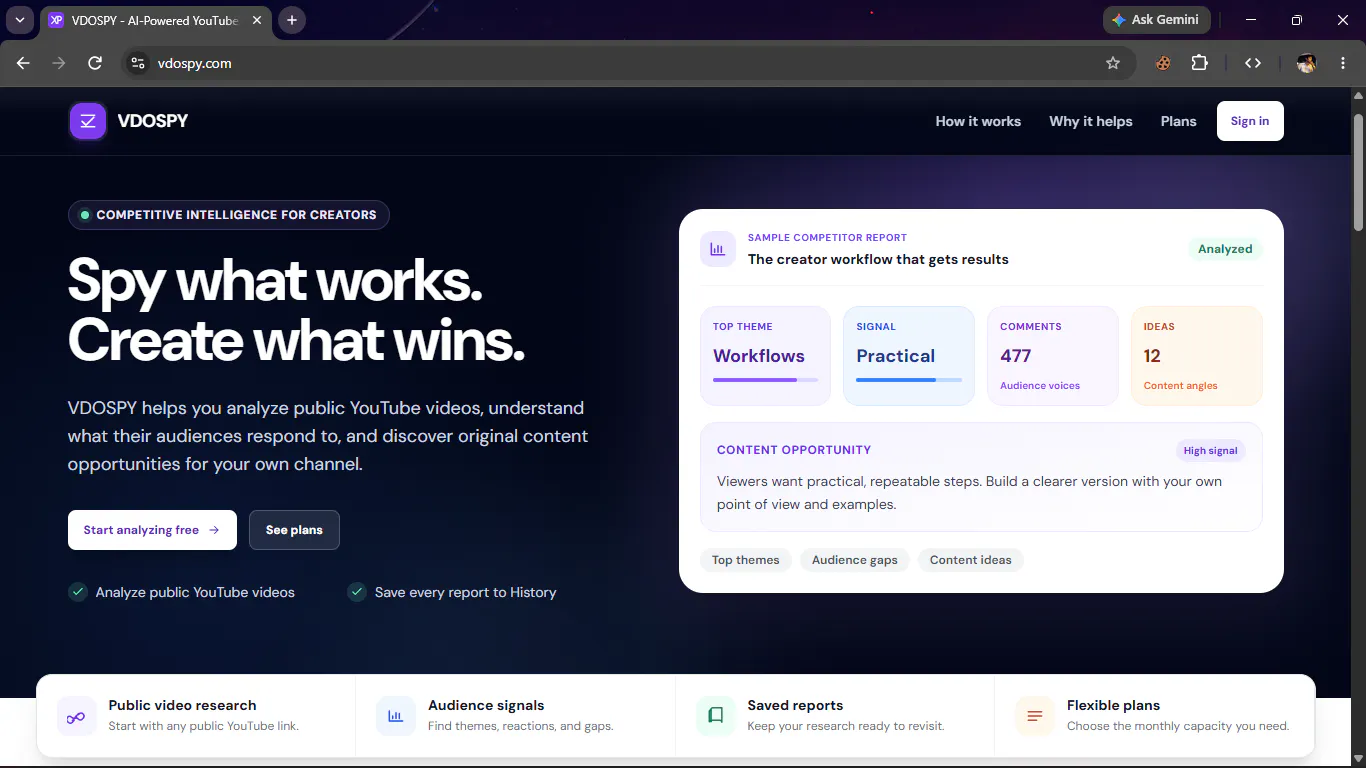Click the code brackets toolbar icon
The height and width of the screenshot is (768, 1366).
click(1253, 63)
